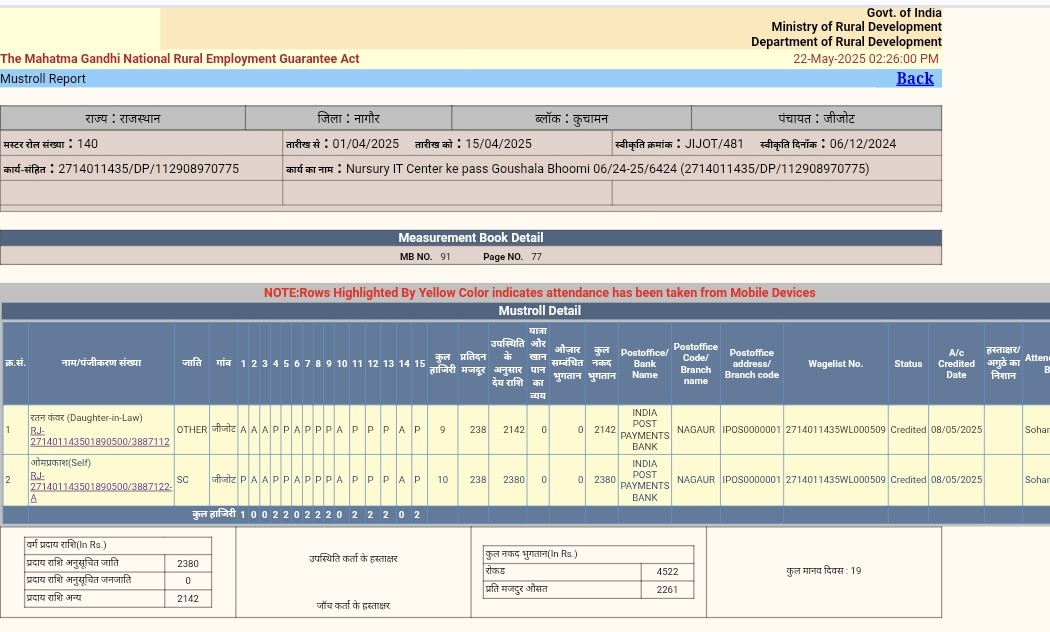Click the 'कुल हाजिरी' column header
This screenshot has width=1050, height=632.
pos(442,364)
